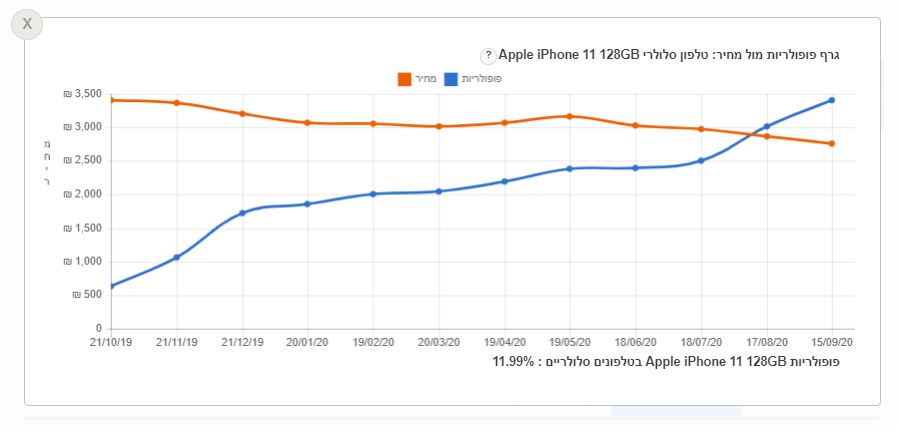This screenshot has width=898, height=431.
Task: Select price data point at 21/11/19
Action: pyautogui.click(x=177, y=103)
